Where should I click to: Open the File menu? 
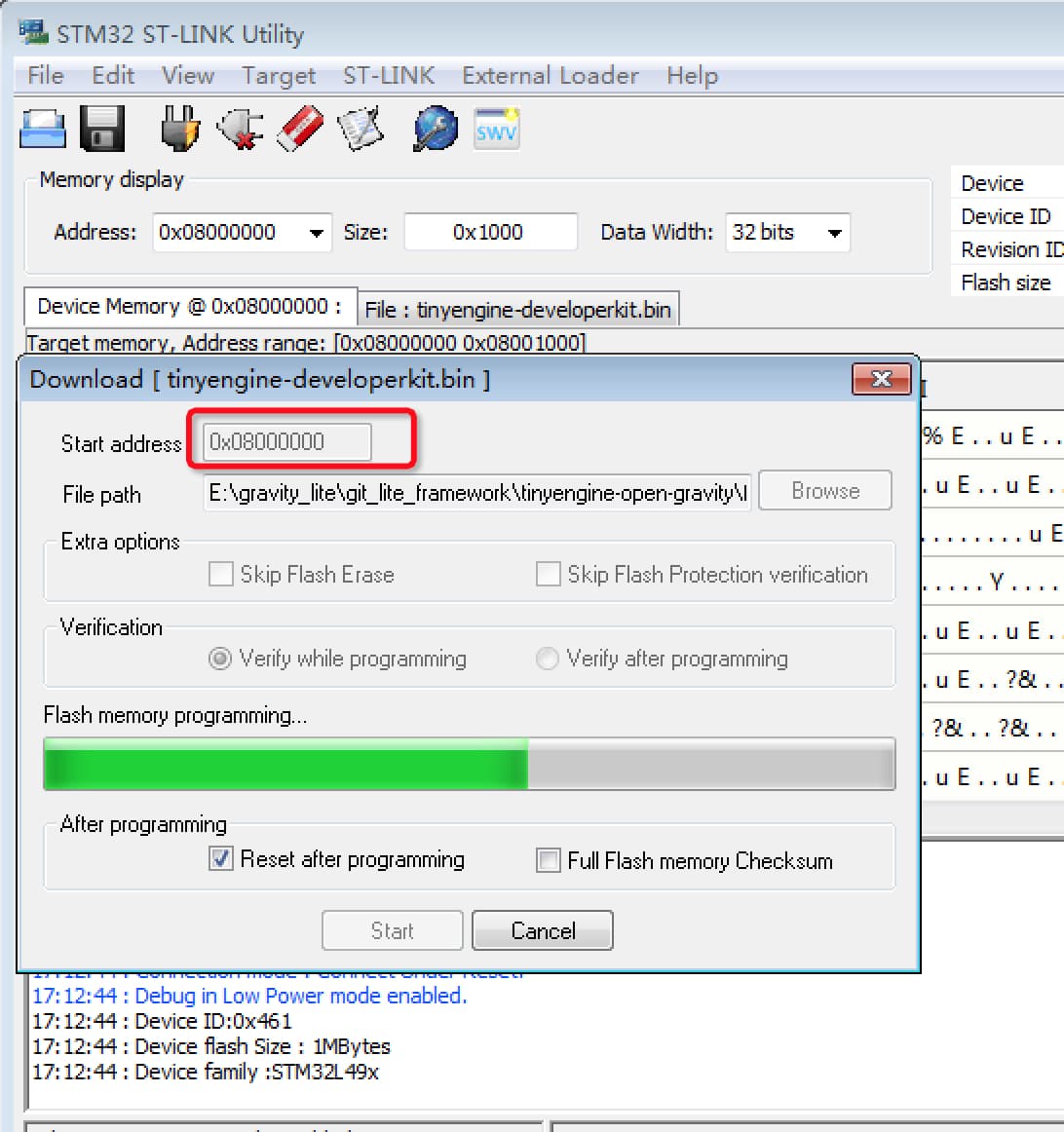(46, 75)
